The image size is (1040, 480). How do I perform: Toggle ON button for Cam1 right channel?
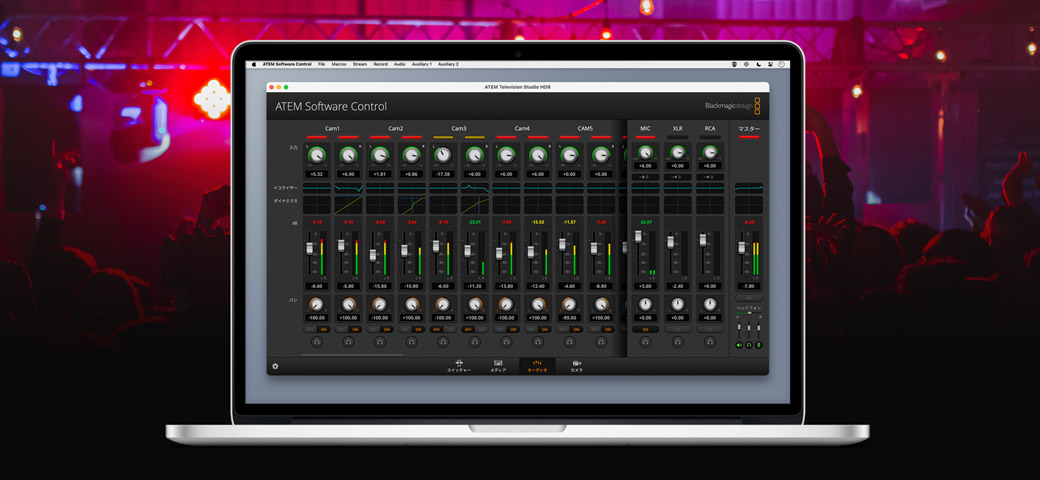[x=356, y=329]
